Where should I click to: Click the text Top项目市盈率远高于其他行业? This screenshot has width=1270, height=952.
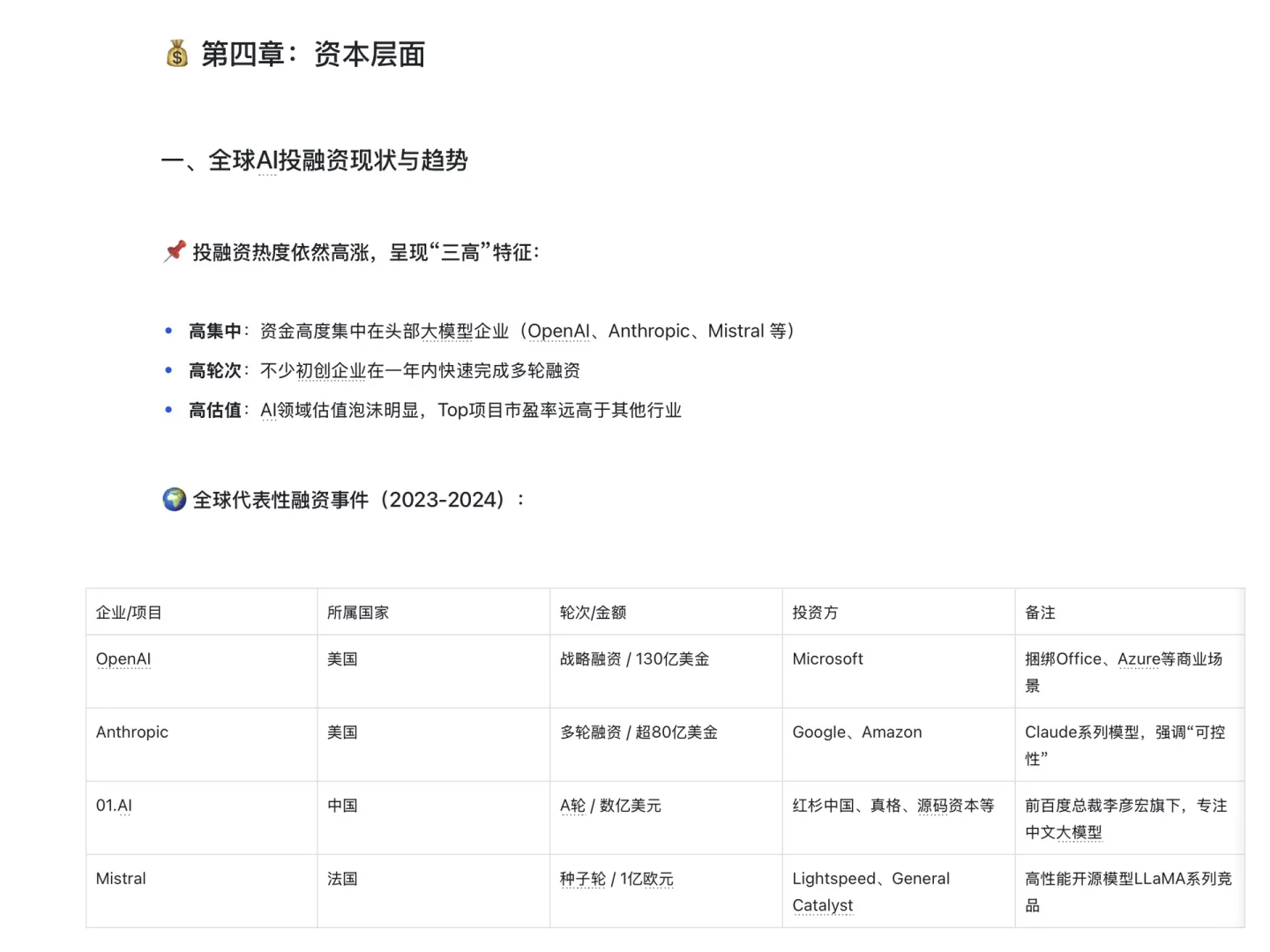pyautogui.click(x=559, y=411)
